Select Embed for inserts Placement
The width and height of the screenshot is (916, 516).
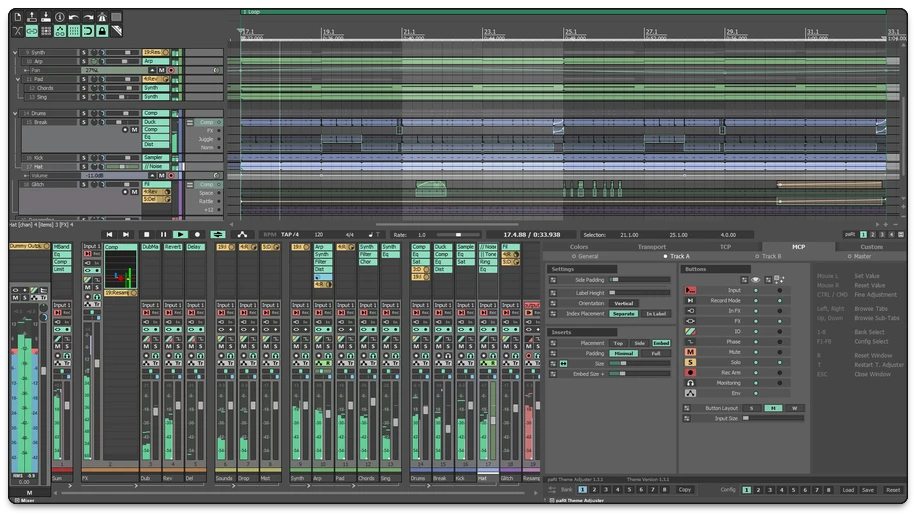[661, 342]
